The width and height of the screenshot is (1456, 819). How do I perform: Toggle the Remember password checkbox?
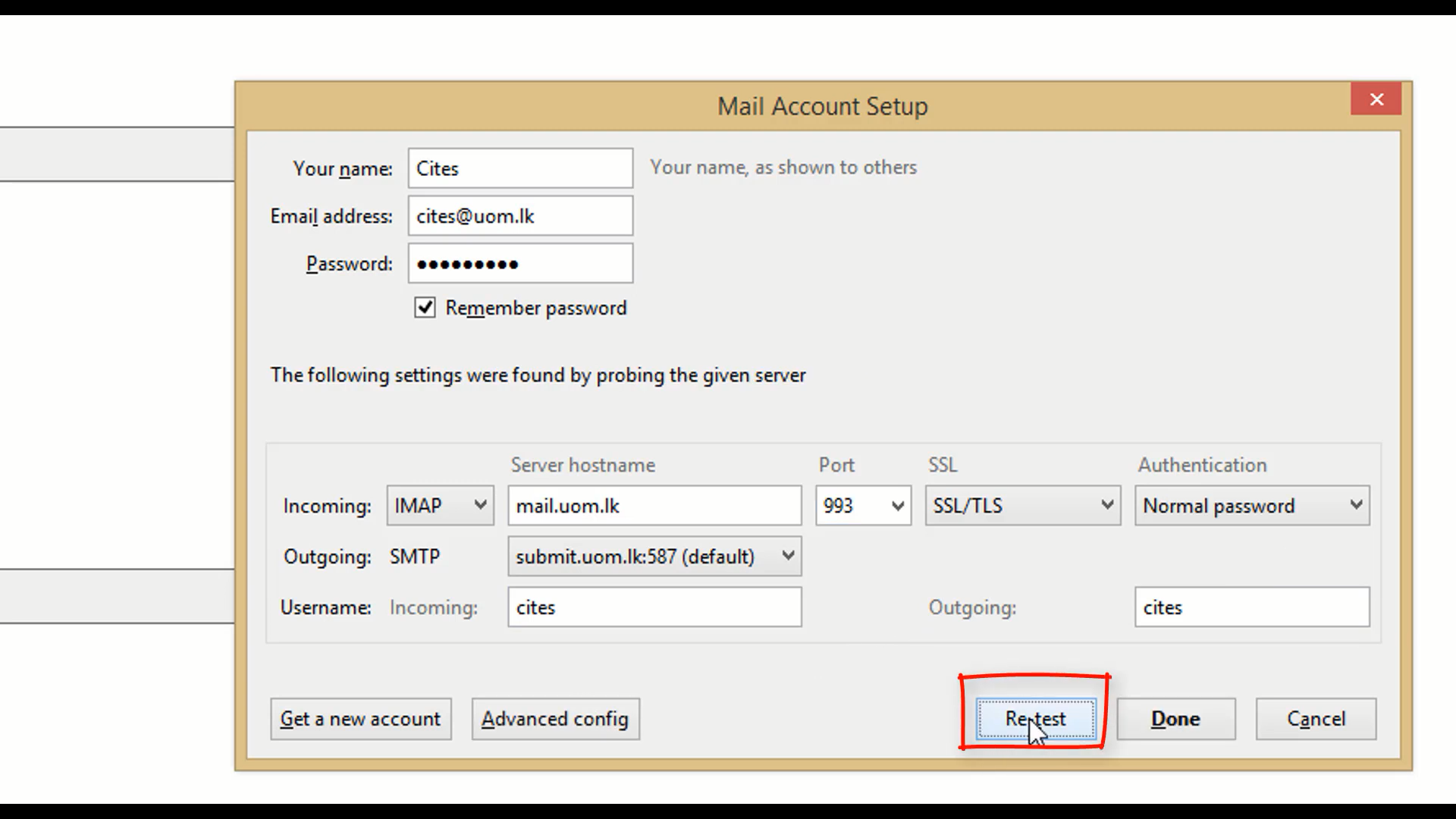425,308
